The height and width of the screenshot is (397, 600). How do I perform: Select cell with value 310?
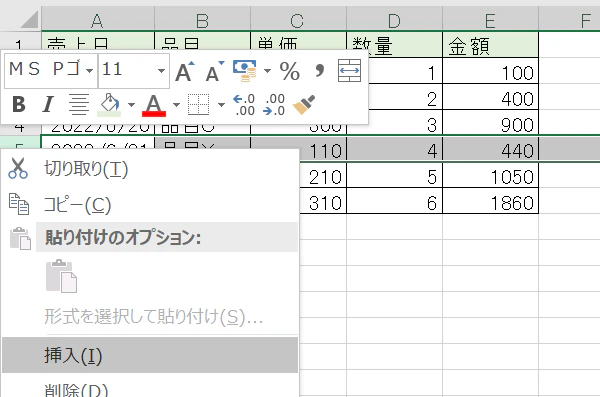tap(323, 201)
